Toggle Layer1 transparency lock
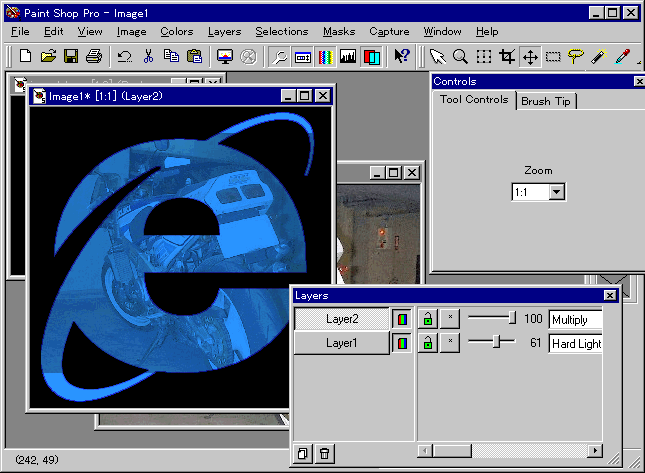This screenshot has height=473, width=645. click(428, 343)
